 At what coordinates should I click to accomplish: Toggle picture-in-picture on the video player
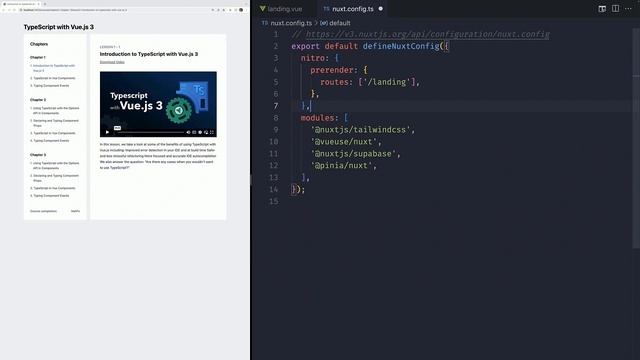coord(206,132)
